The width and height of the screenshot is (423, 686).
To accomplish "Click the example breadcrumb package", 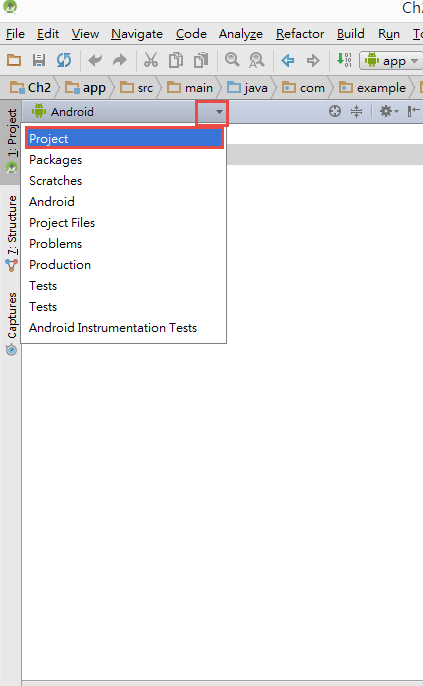I will coord(373,88).
